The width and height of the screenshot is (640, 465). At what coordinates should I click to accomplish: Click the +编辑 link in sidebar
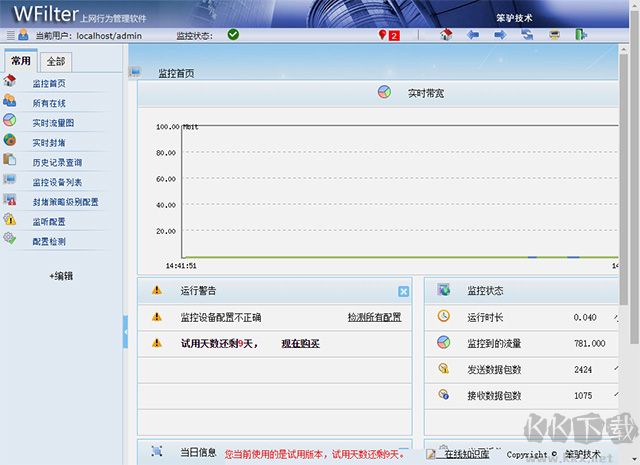tap(61, 276)
